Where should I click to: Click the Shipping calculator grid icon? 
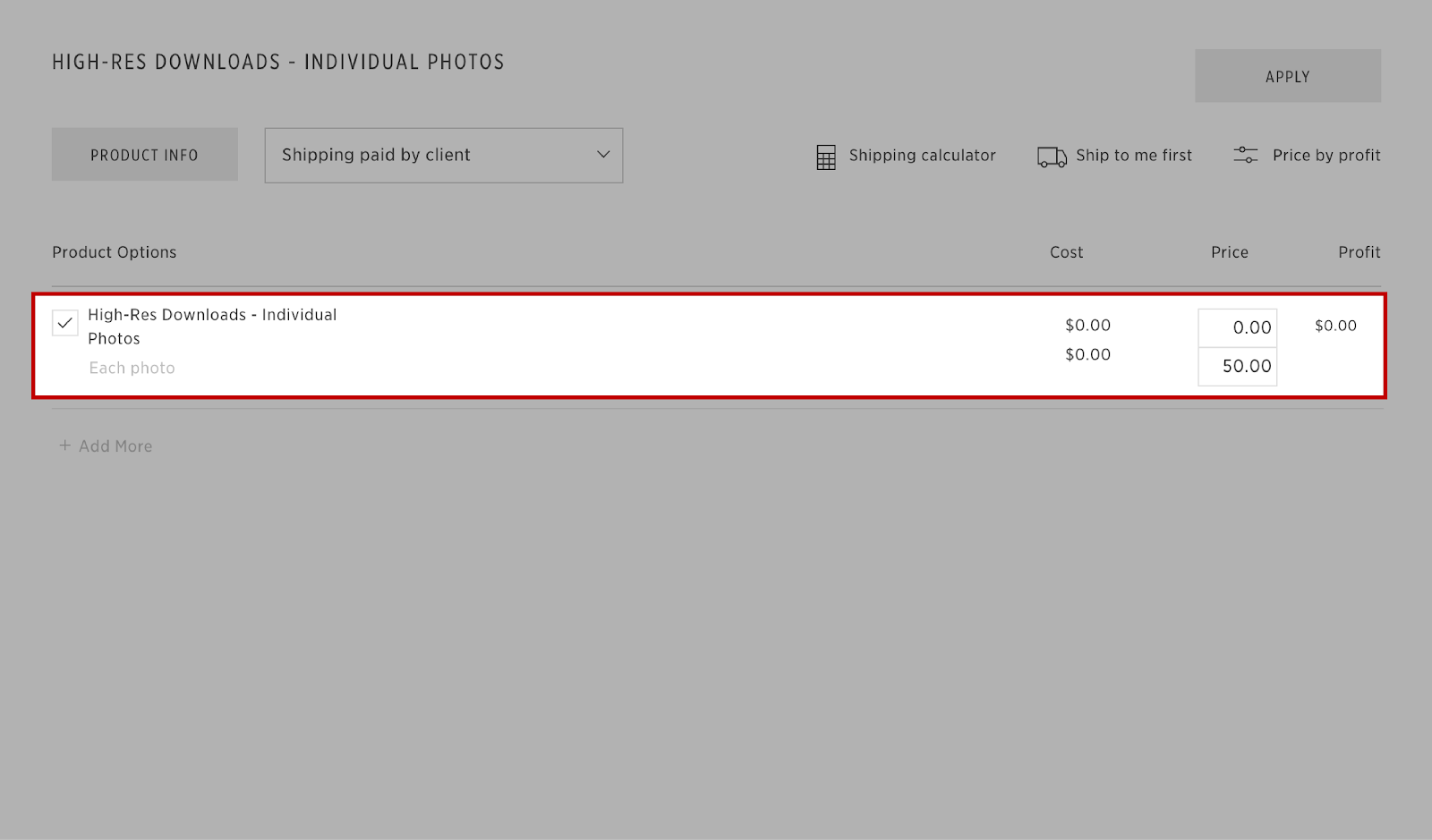[x=825, y=157]
